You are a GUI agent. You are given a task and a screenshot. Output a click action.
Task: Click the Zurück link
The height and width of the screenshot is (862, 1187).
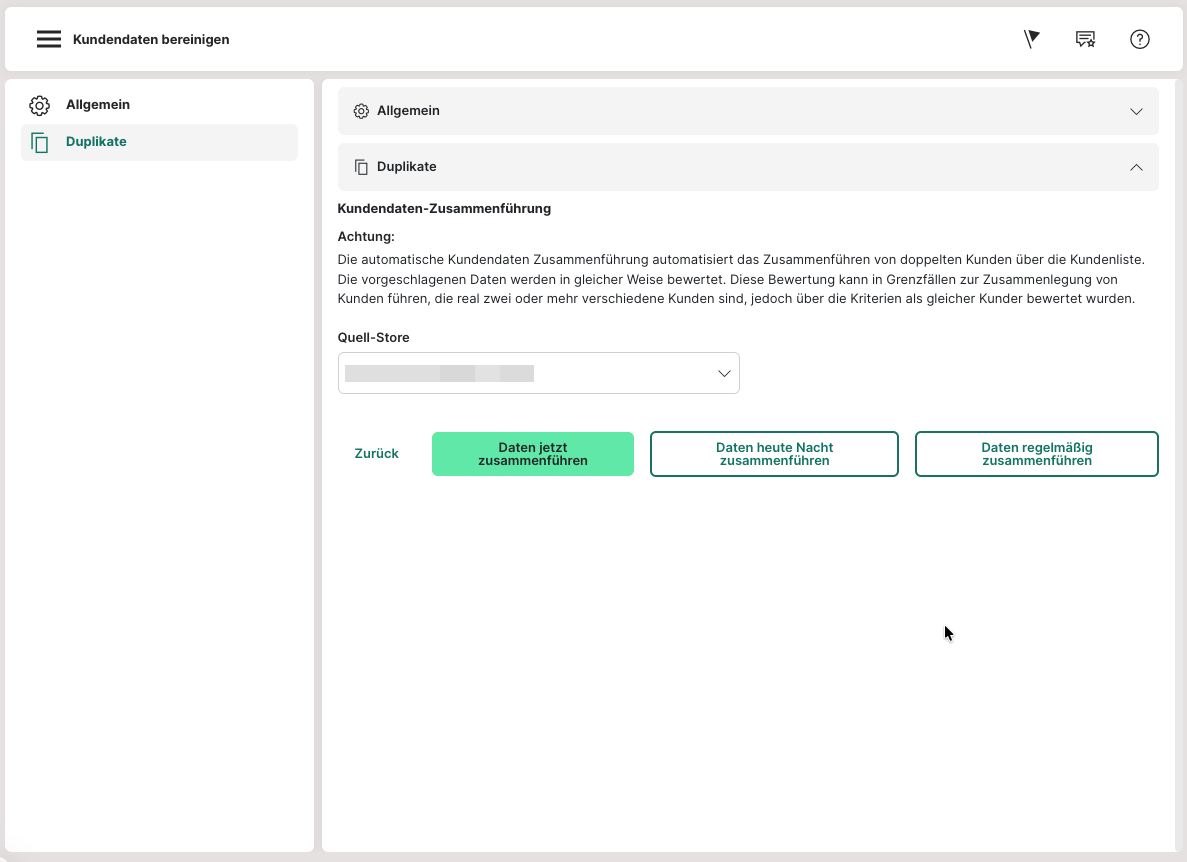point(376,454)
